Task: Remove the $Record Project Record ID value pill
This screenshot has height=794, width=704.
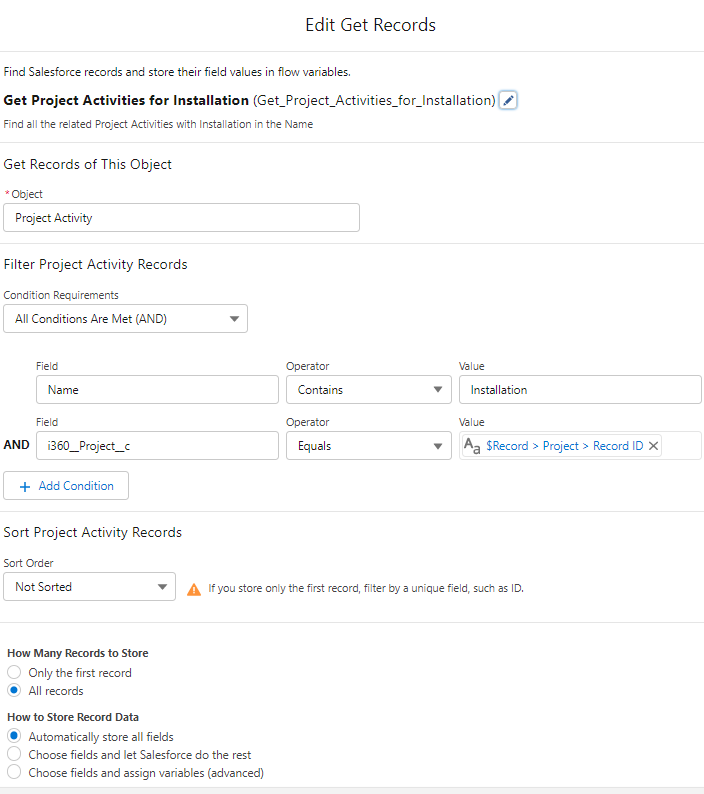Action: tap(654, 446)
